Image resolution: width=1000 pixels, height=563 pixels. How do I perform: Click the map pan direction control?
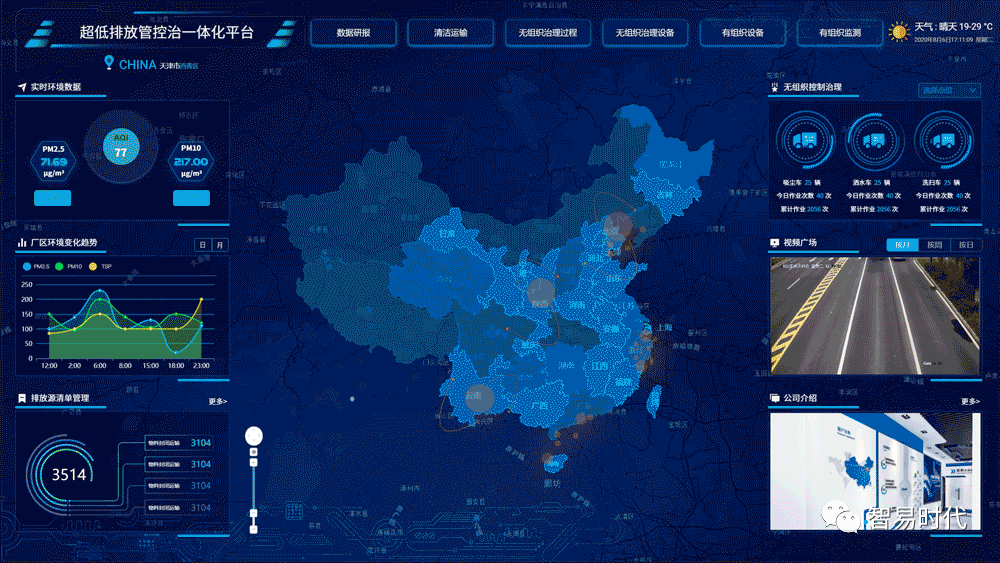point(254,436)
